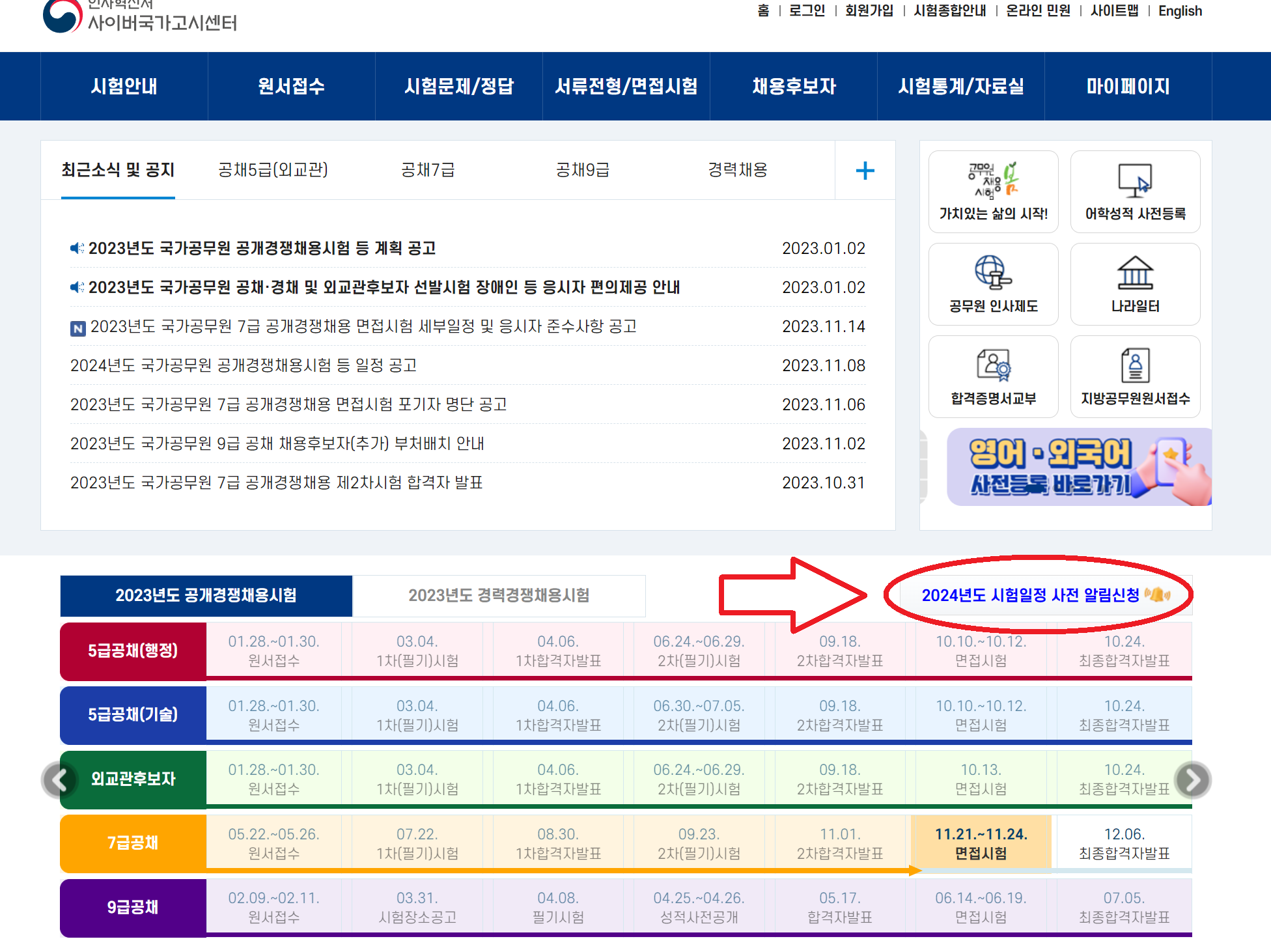Click the N badge on the 7급 면접시험 공고
This screenshot has height=952, width=1271.
(77, 327)
